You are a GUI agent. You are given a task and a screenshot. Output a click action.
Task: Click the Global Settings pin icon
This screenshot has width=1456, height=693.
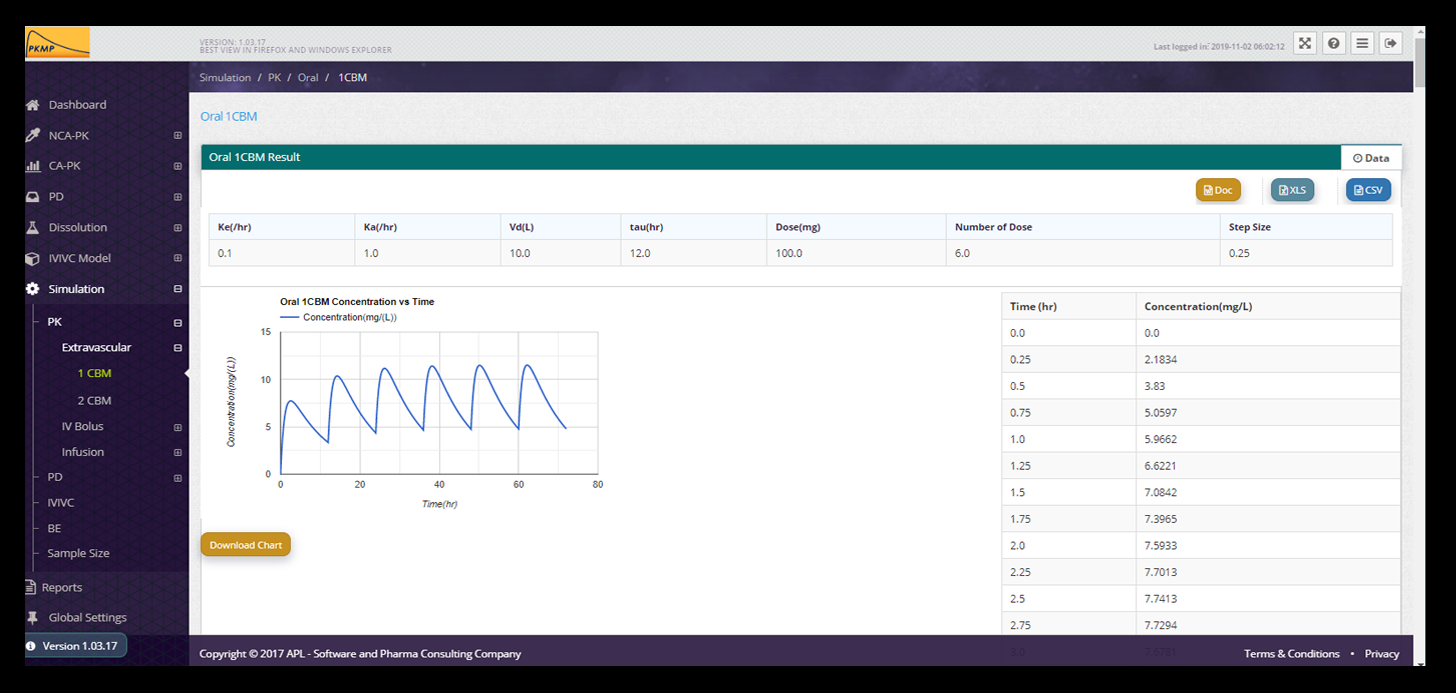click(33, 617)
